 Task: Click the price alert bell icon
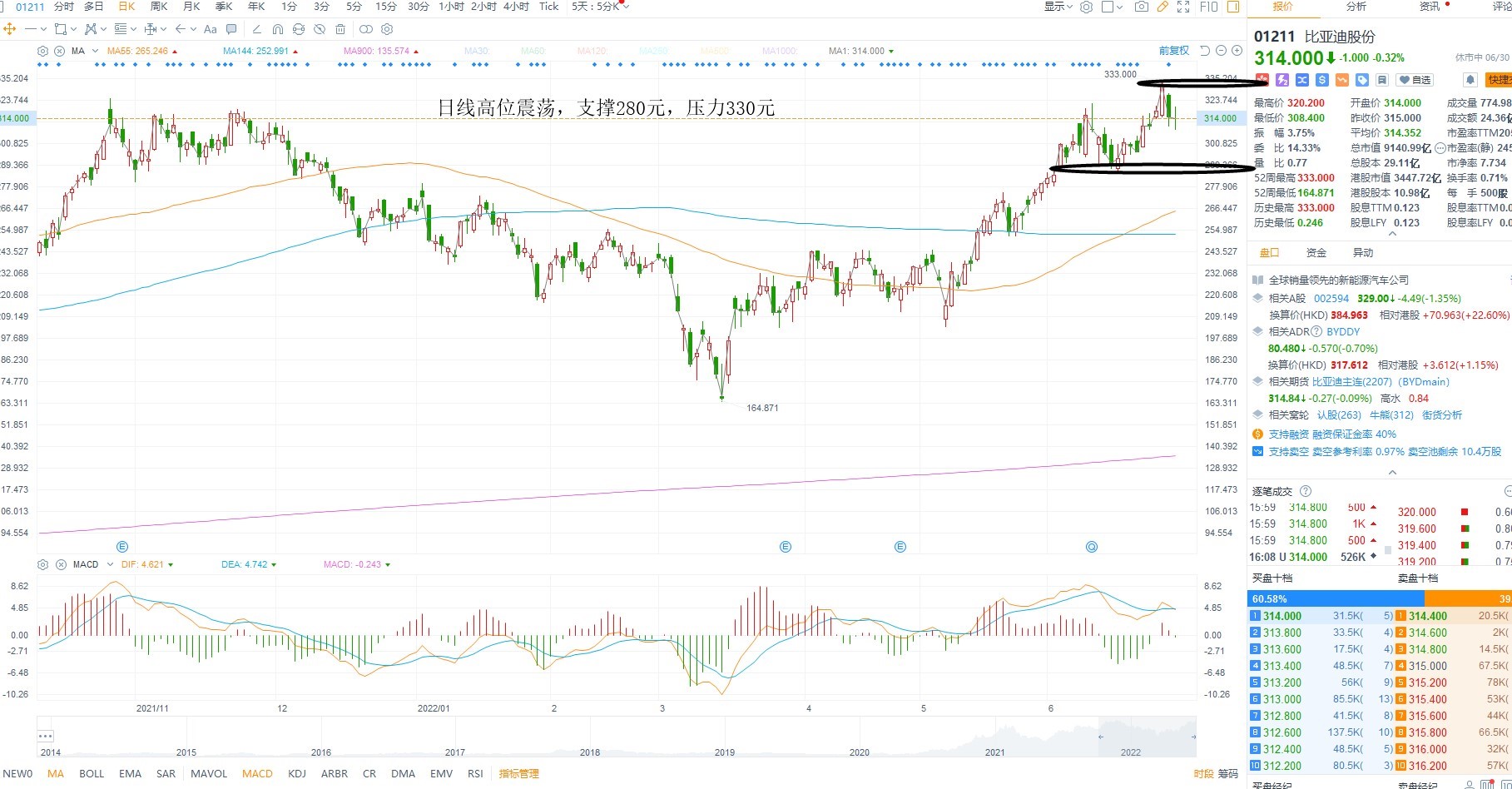tap(1470, 80)
